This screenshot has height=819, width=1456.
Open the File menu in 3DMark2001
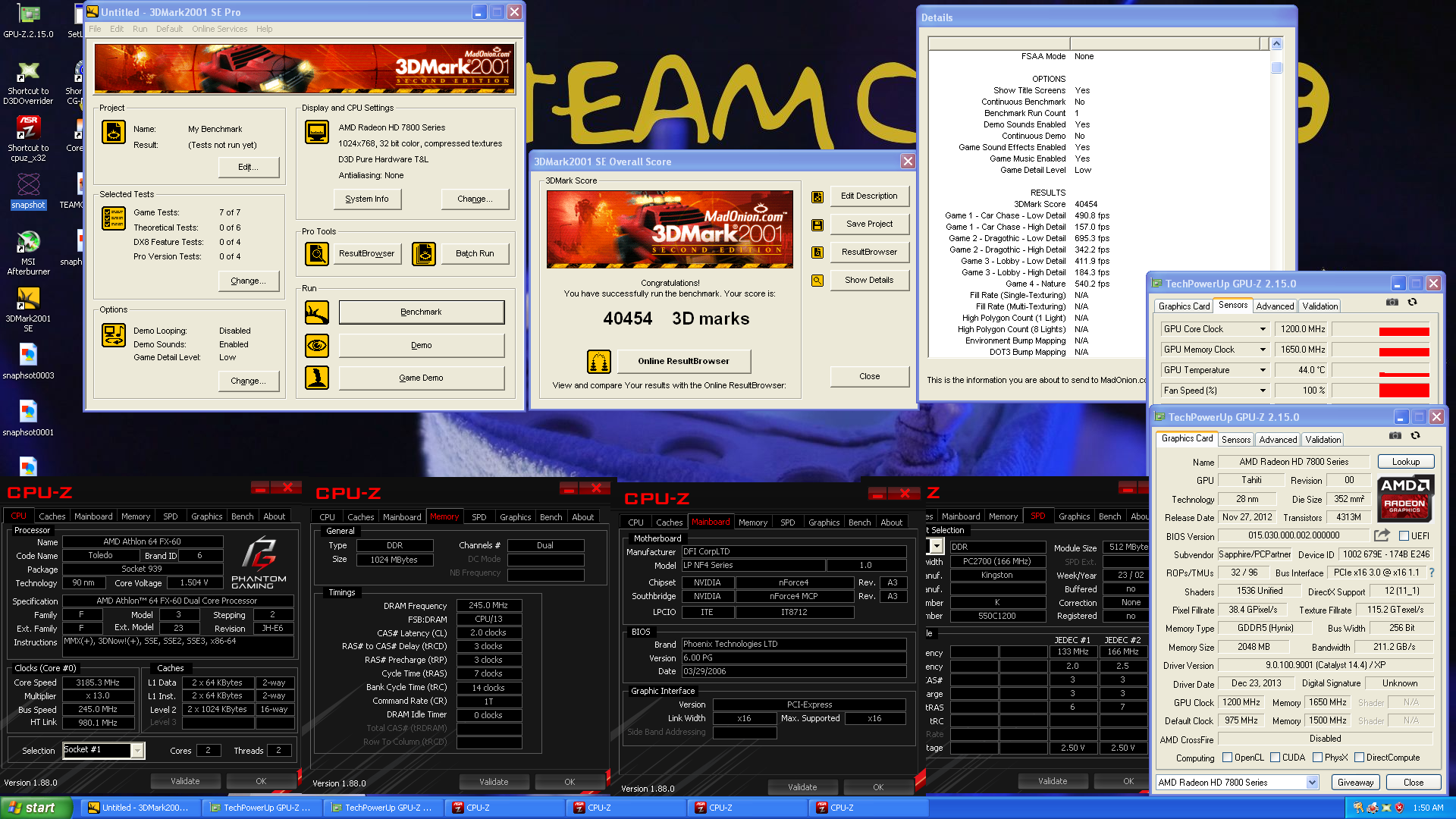point(95,29)
